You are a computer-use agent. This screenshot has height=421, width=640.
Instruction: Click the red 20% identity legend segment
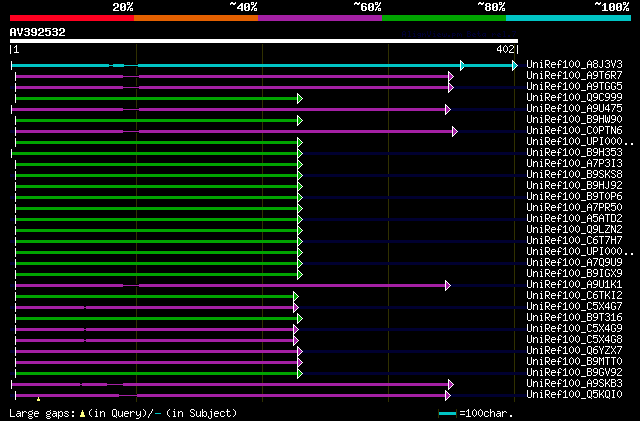(x=72, y=18)
